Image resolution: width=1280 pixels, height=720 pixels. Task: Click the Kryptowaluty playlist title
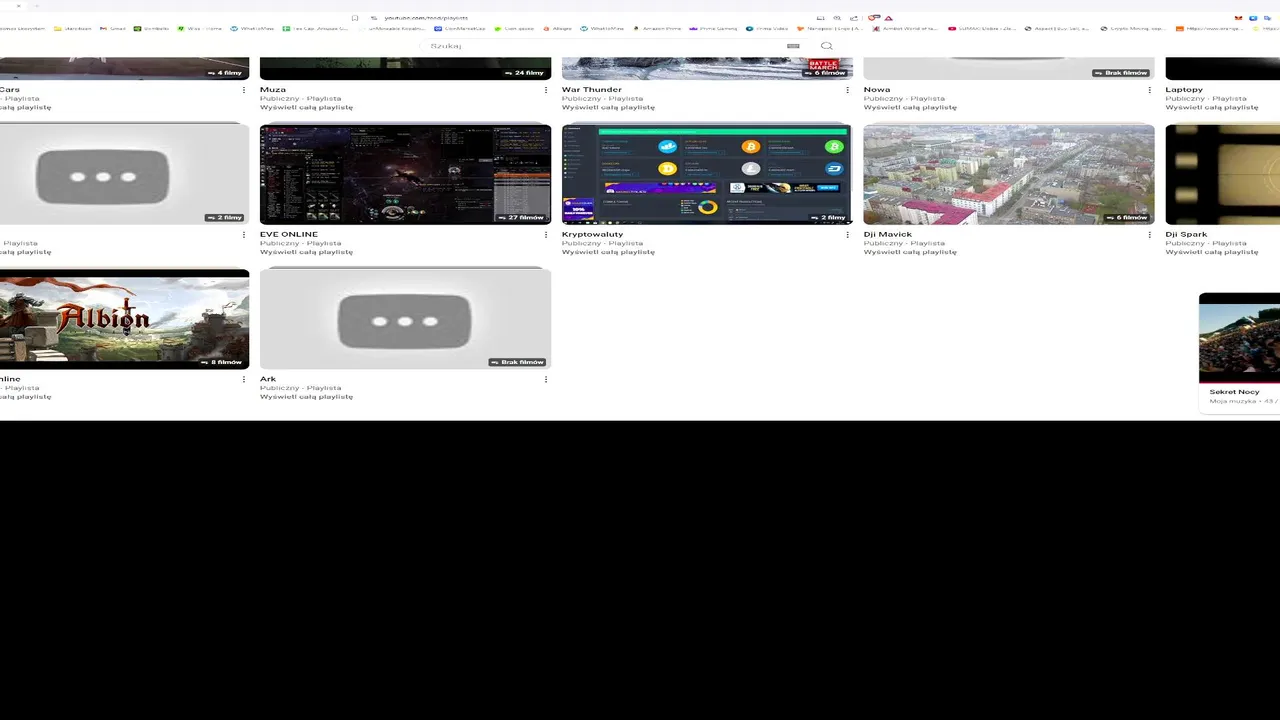[592, 235]
